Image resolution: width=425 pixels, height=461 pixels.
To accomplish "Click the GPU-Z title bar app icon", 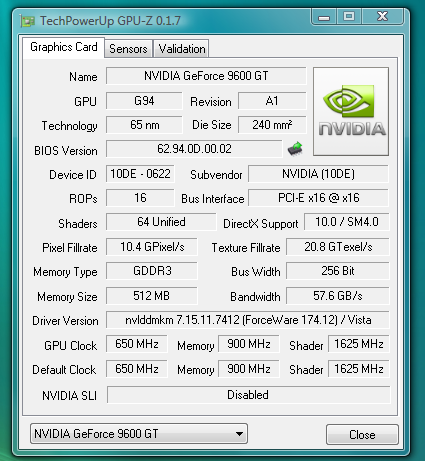I will pos(28,21).
